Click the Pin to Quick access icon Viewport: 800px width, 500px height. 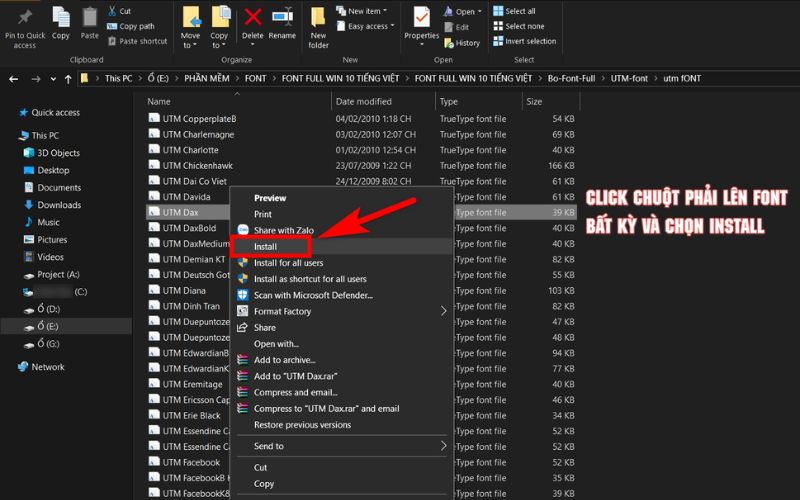[x=24, y=18]
